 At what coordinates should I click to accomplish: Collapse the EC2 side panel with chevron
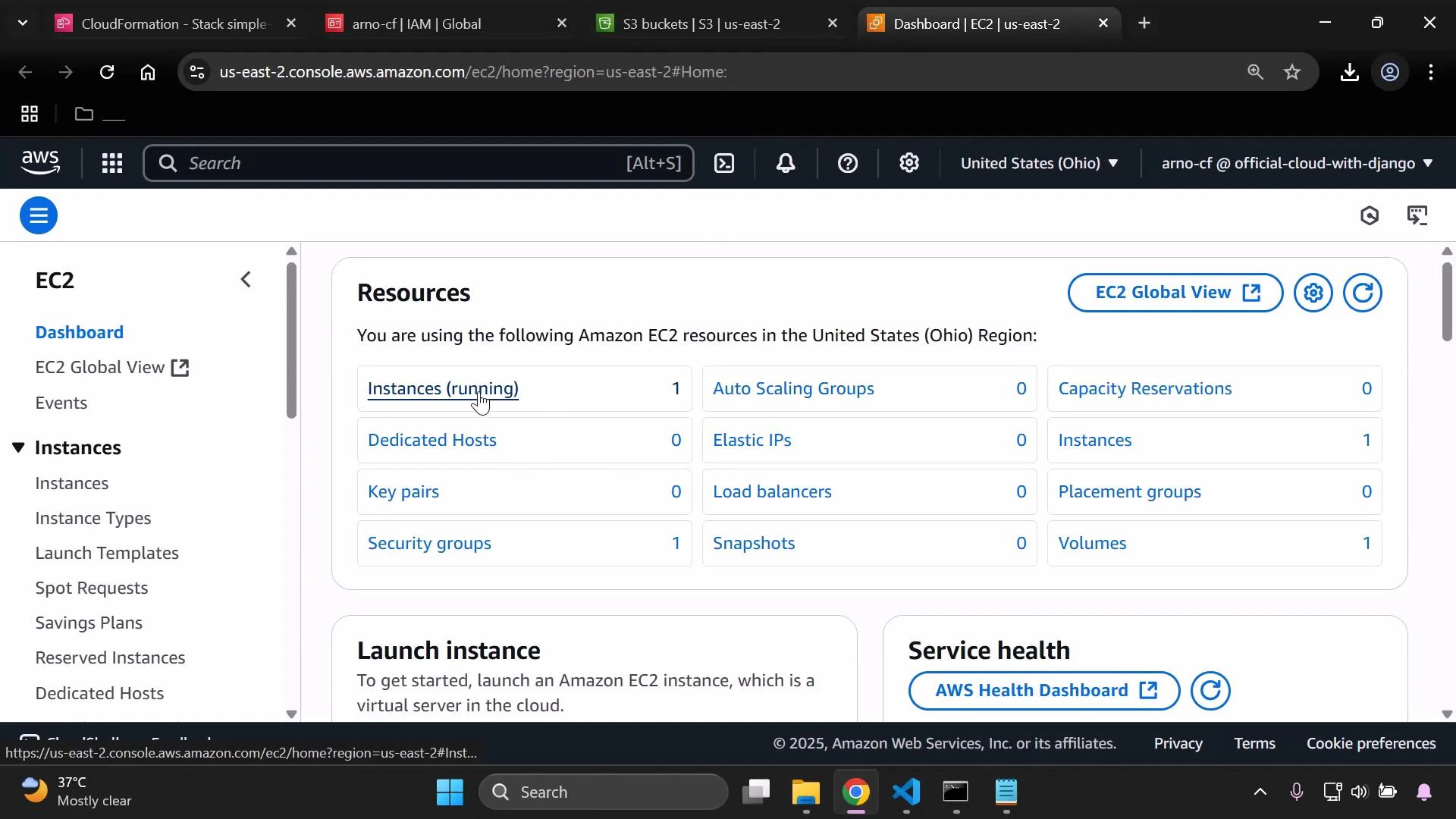246,279
